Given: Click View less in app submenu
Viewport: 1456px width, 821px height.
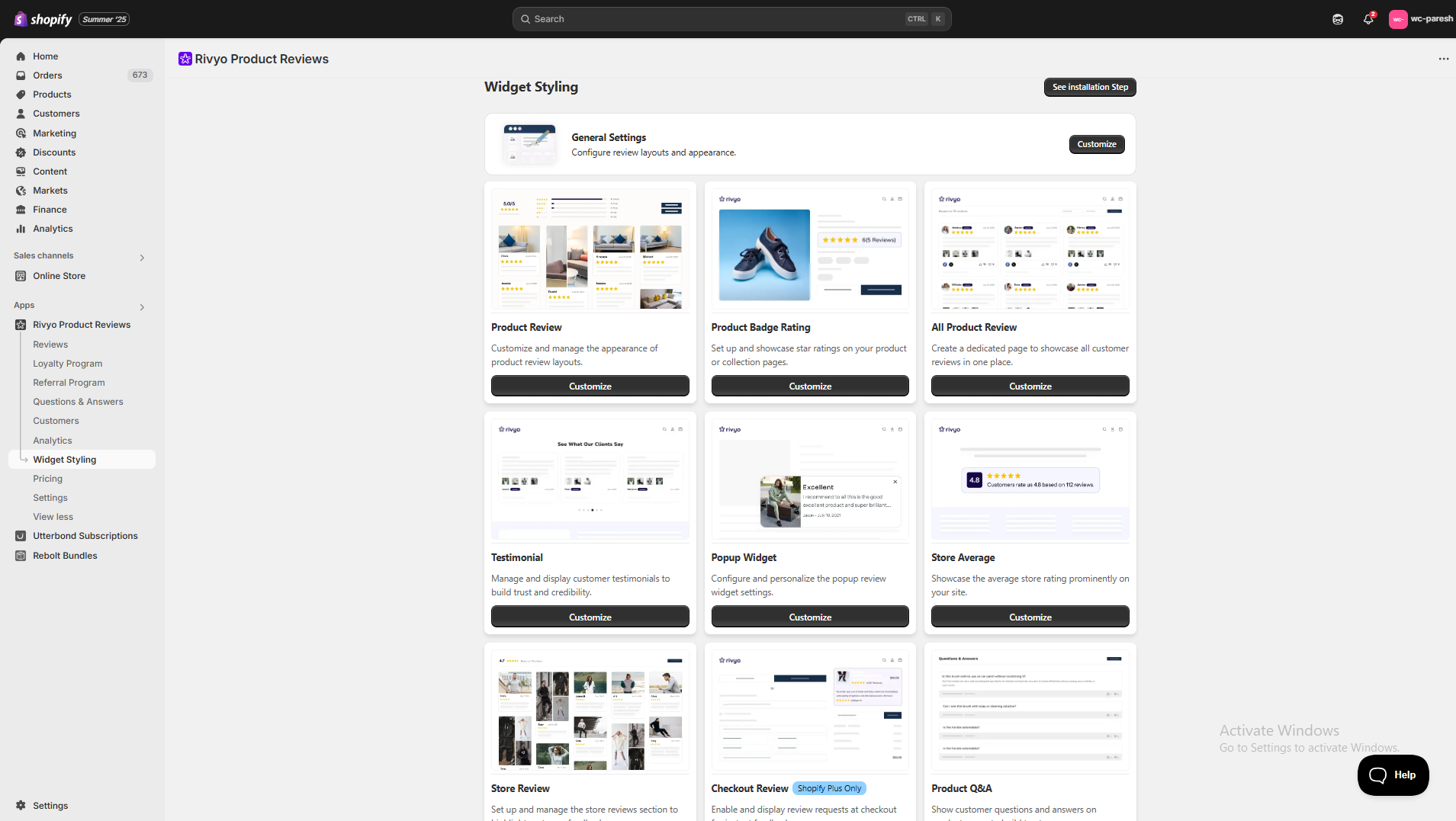Looking at the screenshot, I should tap(53, 517).
